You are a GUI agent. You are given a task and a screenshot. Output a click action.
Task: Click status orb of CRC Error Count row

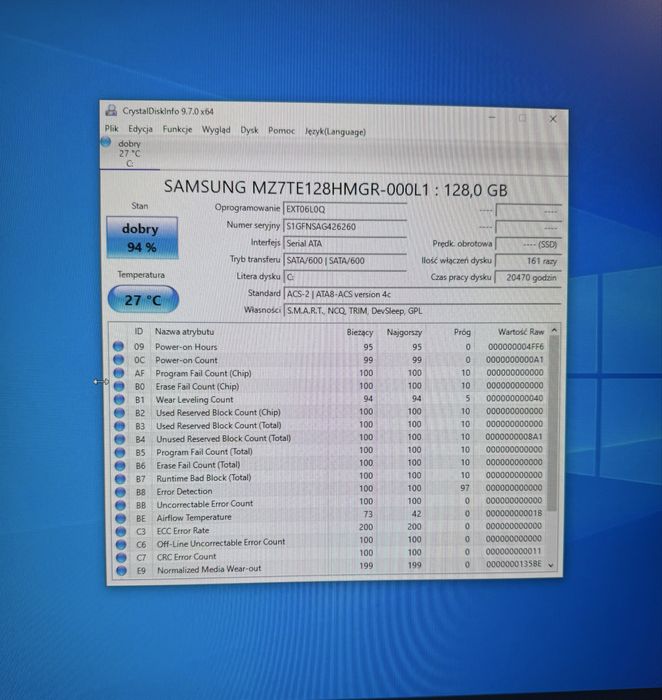121,558
